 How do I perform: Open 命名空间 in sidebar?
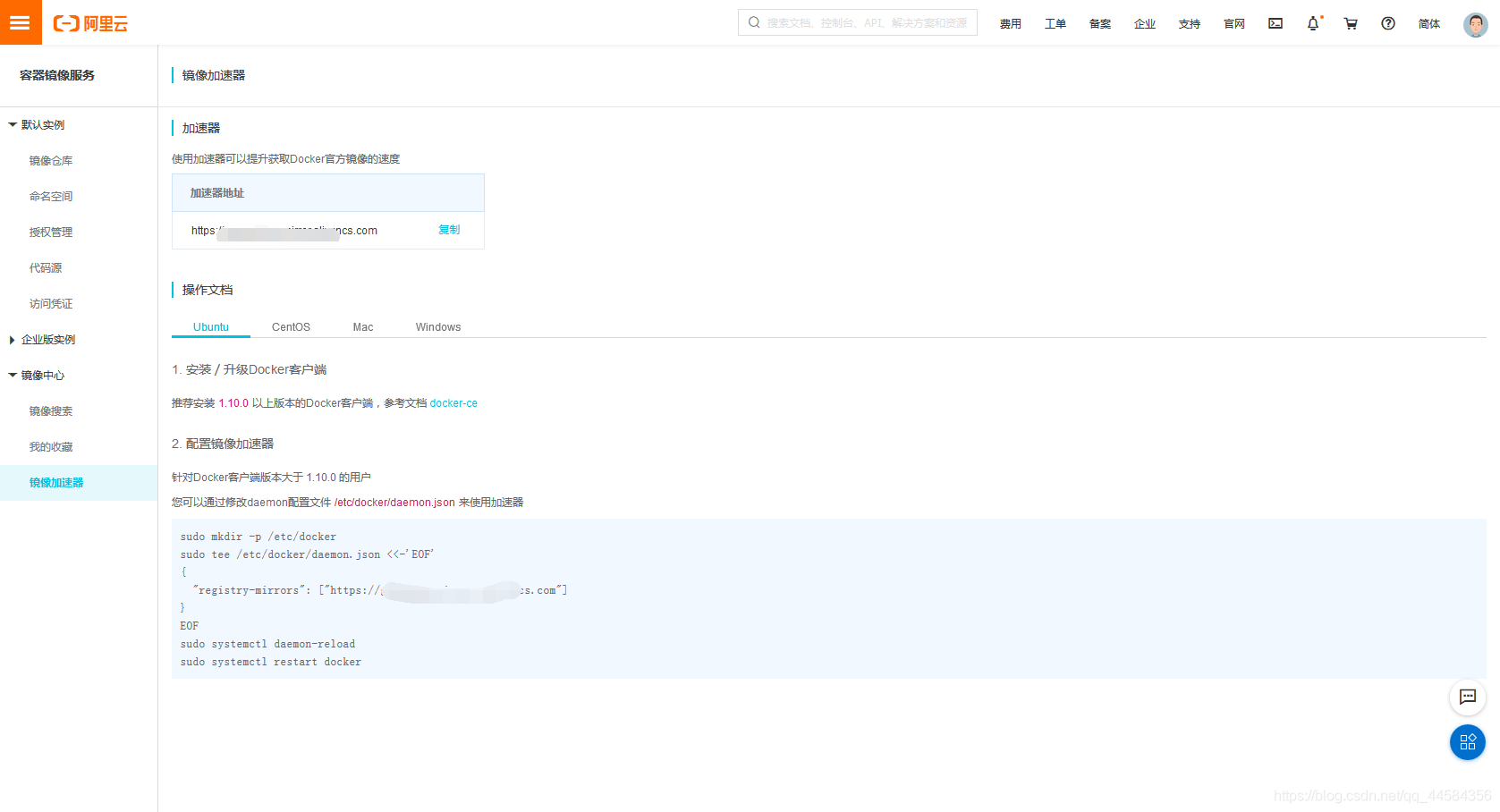pyautogui.click(x=51, y=197)
